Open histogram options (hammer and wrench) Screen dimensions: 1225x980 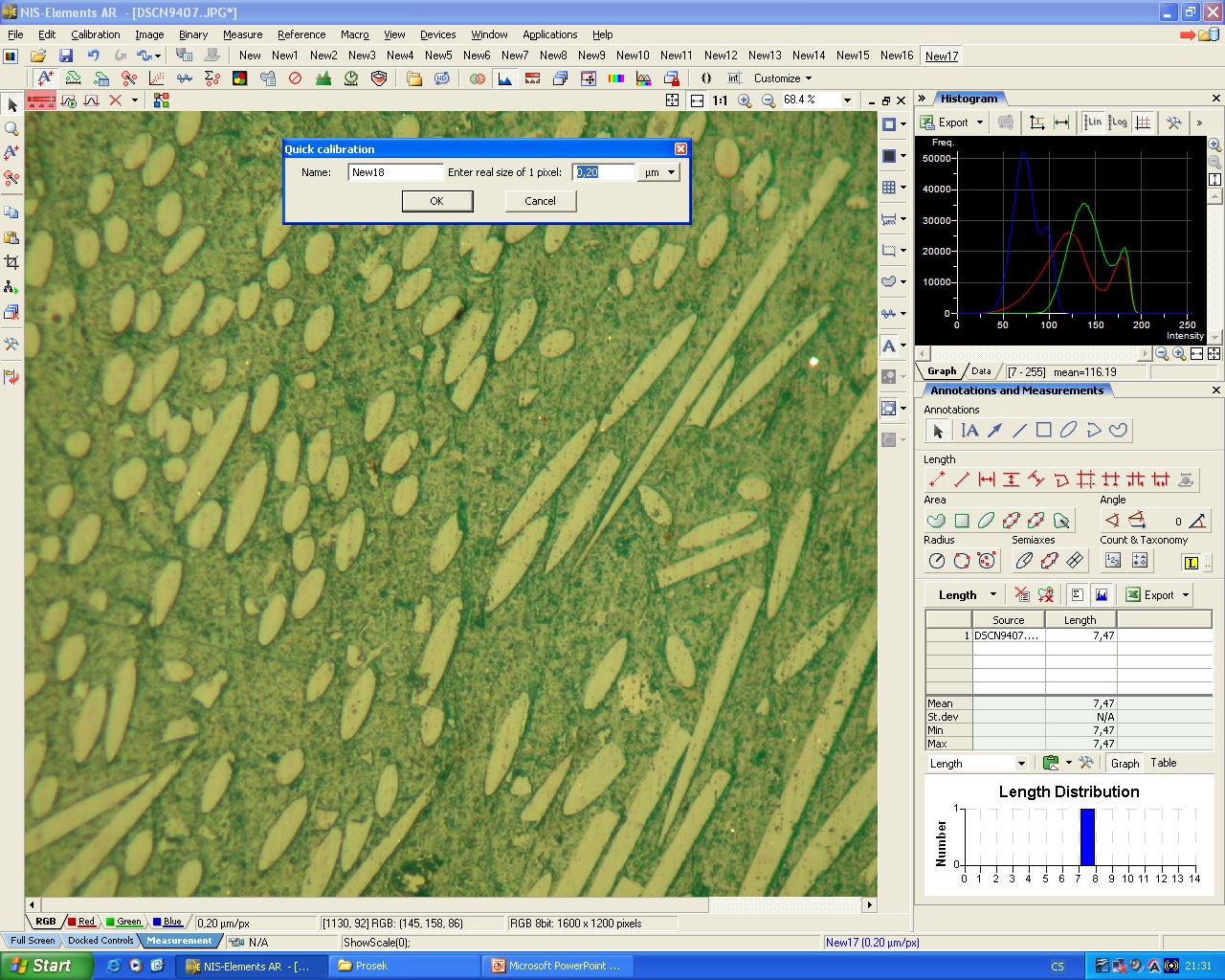click(x=1173, y=122)
